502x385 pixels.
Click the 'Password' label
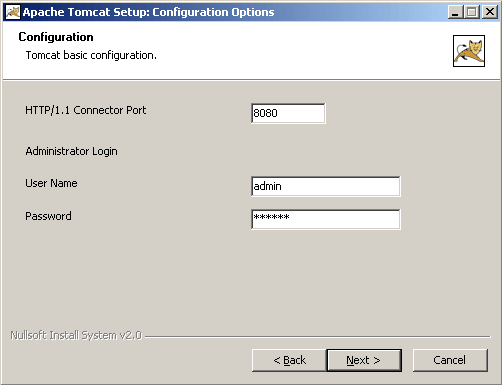48,216
